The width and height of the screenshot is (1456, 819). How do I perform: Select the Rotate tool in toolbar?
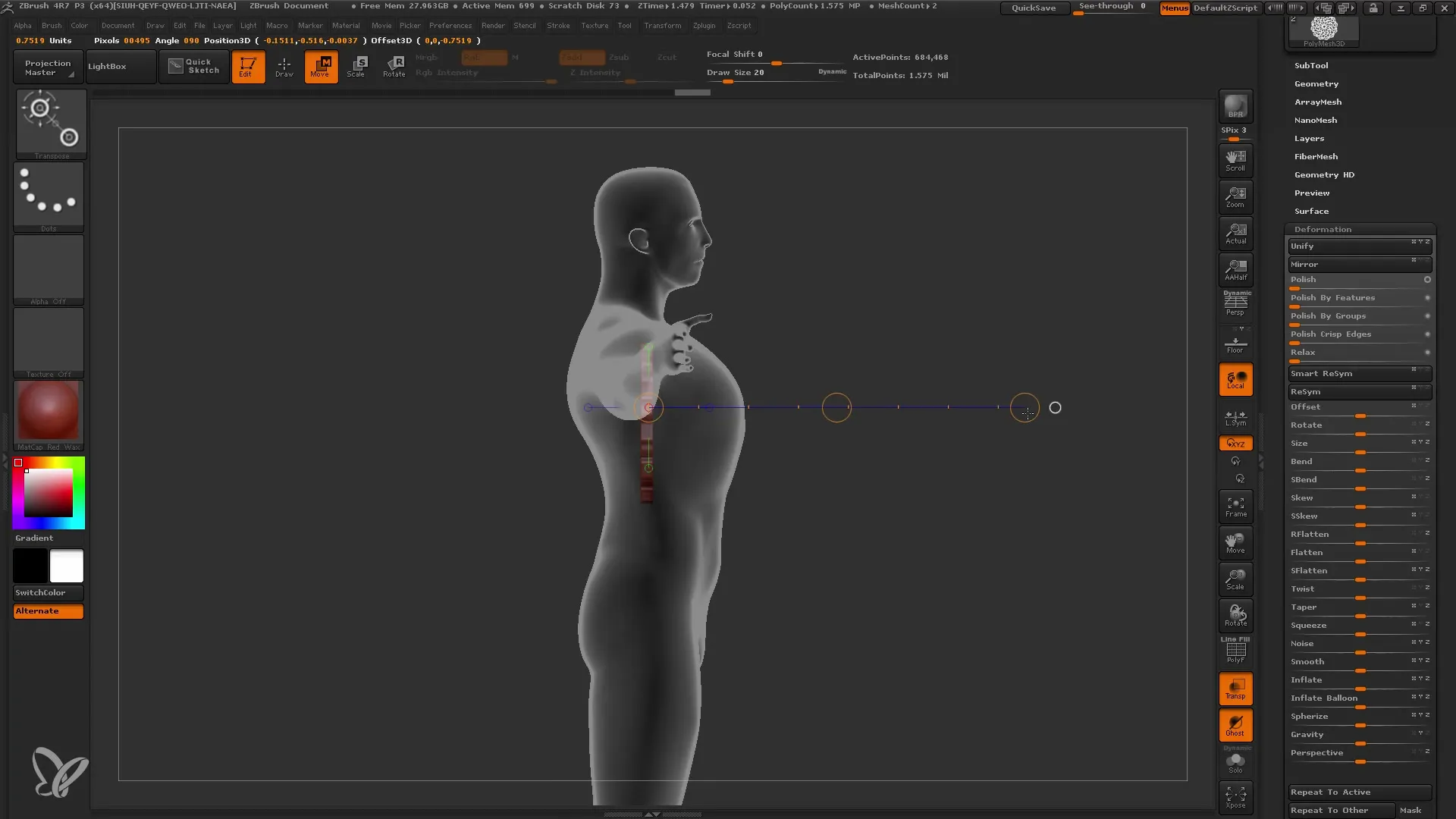(x=394, y=67)
